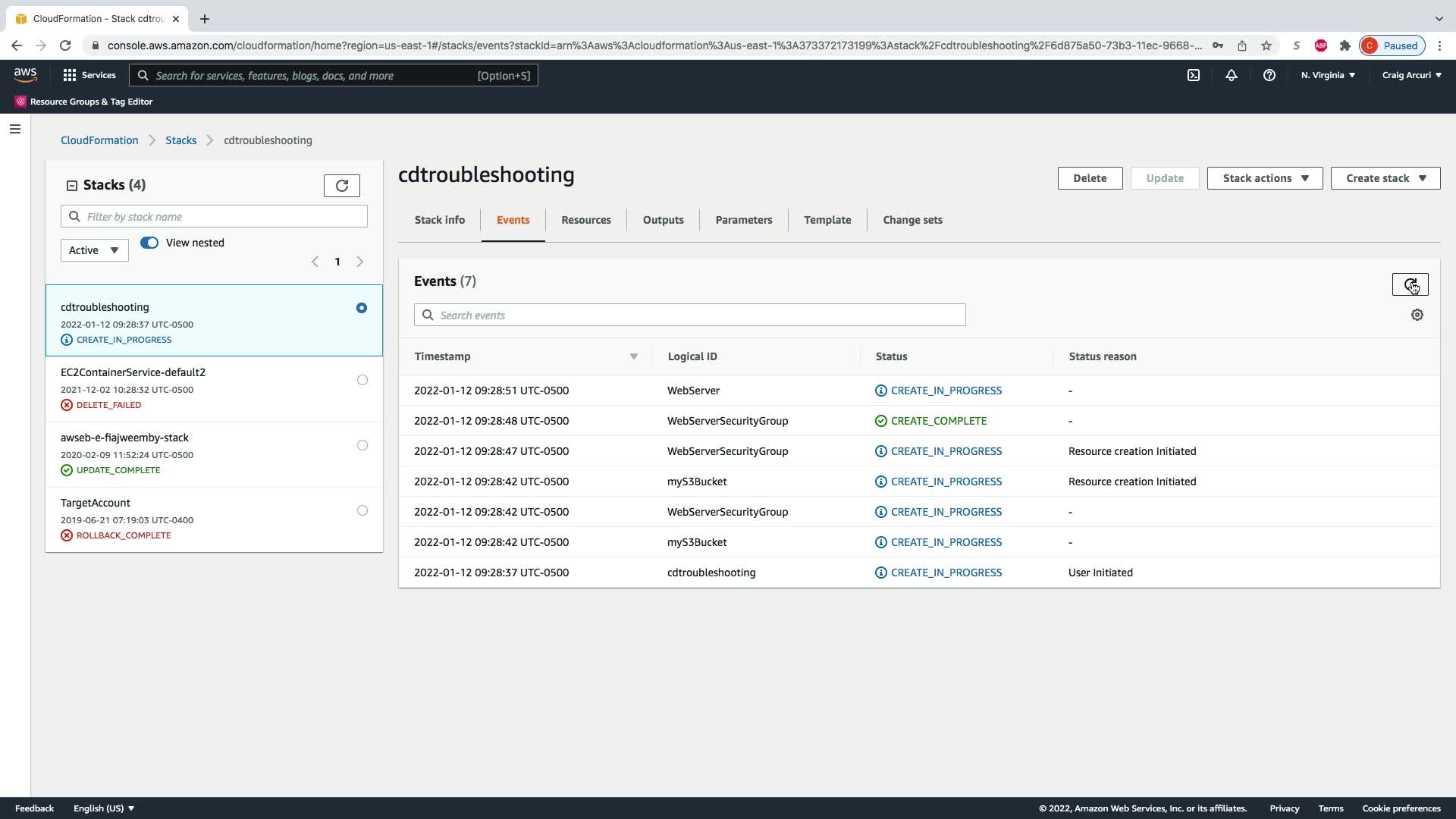Go to Stacks breadcrumb link
1456x819 pixels.
click(x=180, y=140)
